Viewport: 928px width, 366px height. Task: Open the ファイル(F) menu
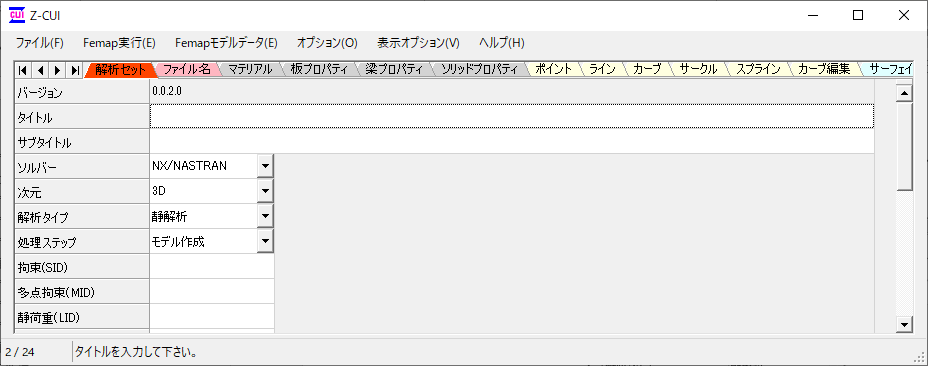tap(40, 43)
